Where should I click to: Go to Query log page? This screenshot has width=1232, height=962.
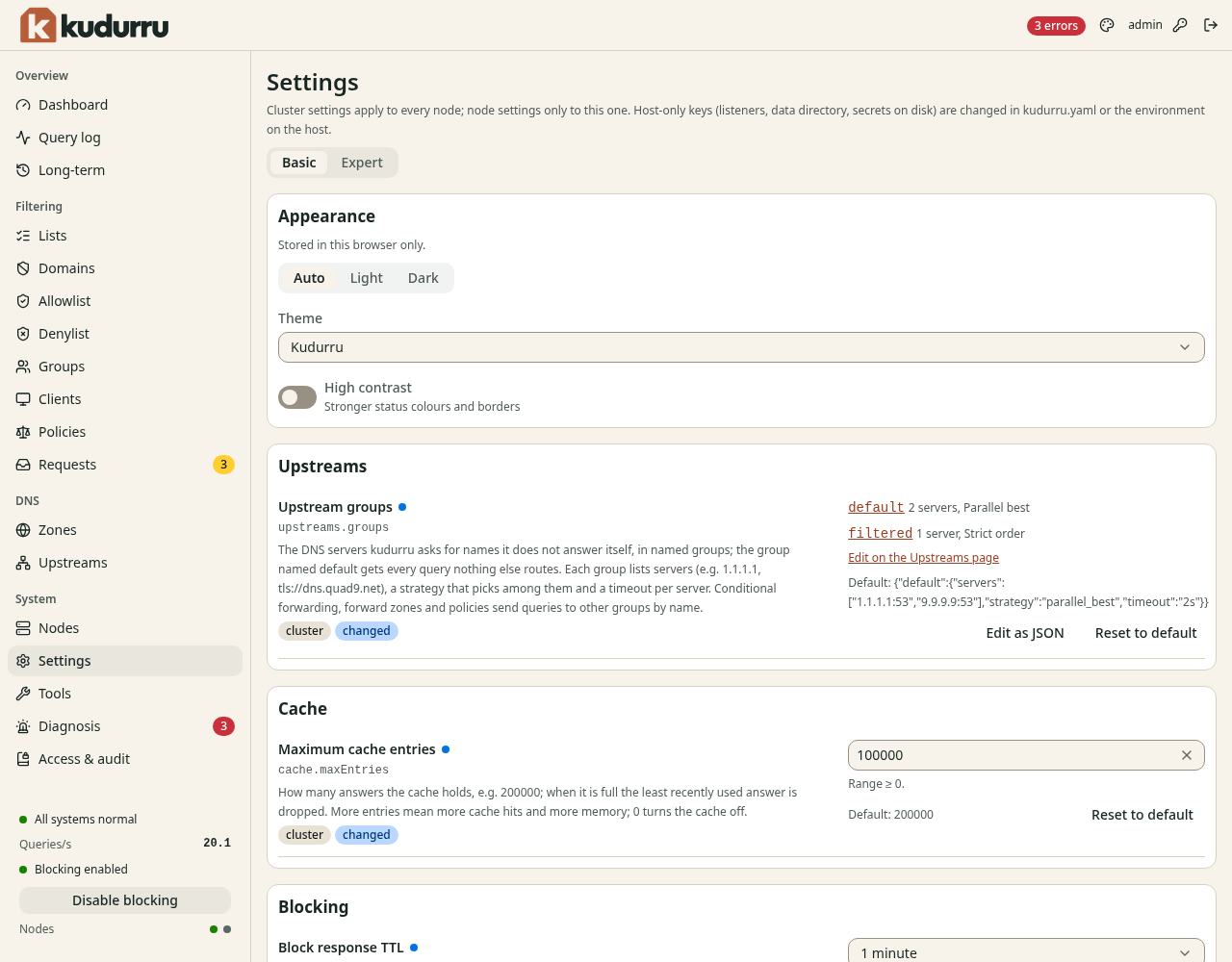[125, 138]
